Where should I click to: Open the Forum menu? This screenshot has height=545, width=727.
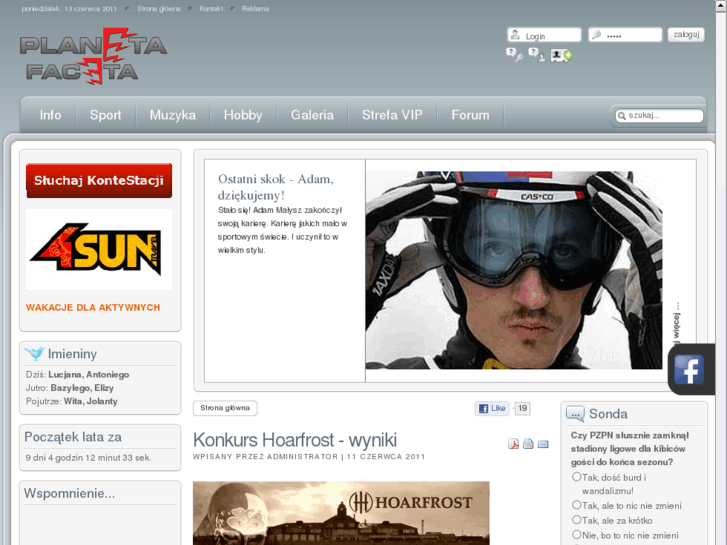point(470,115)
